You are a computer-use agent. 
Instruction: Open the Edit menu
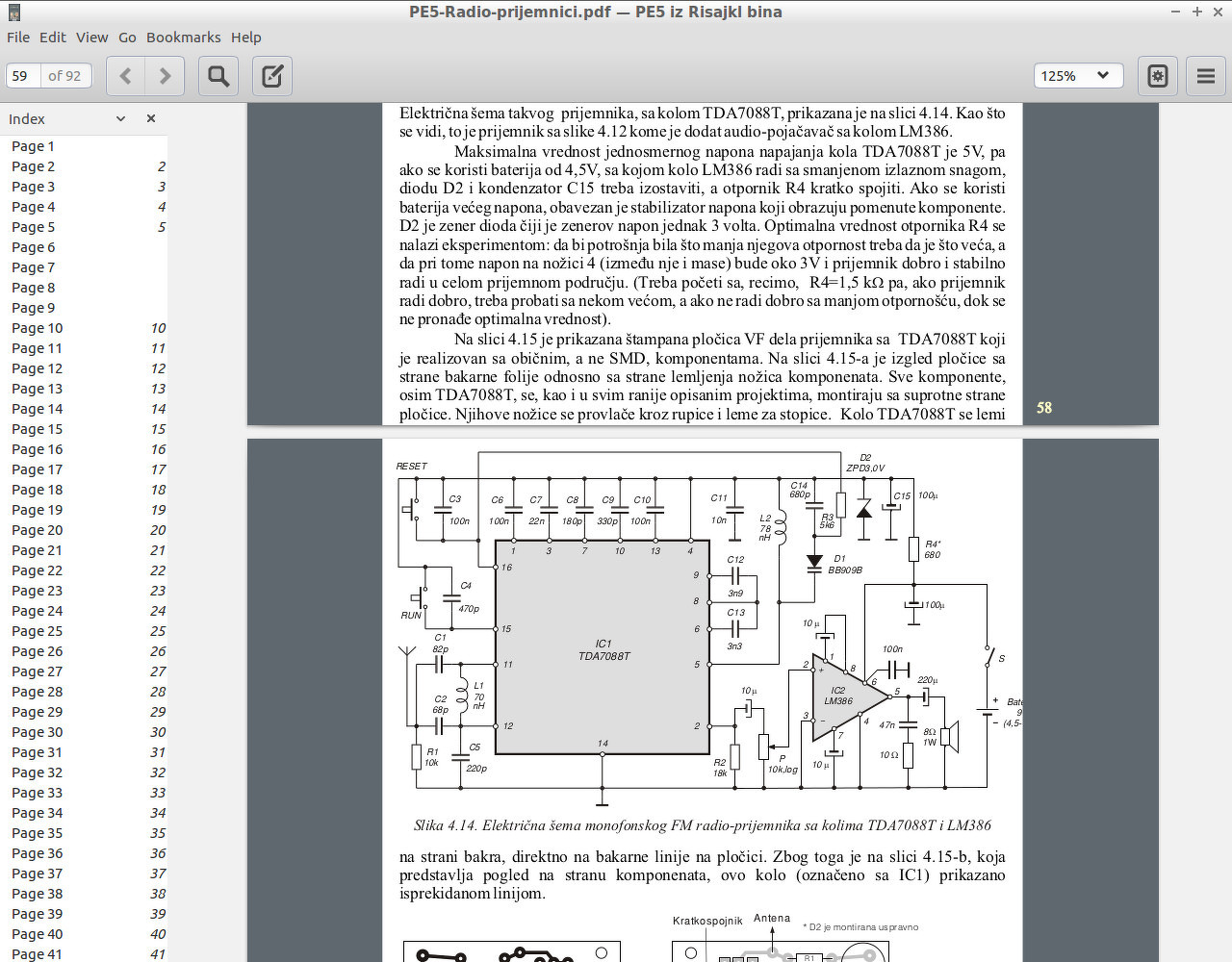coord(53,38)
